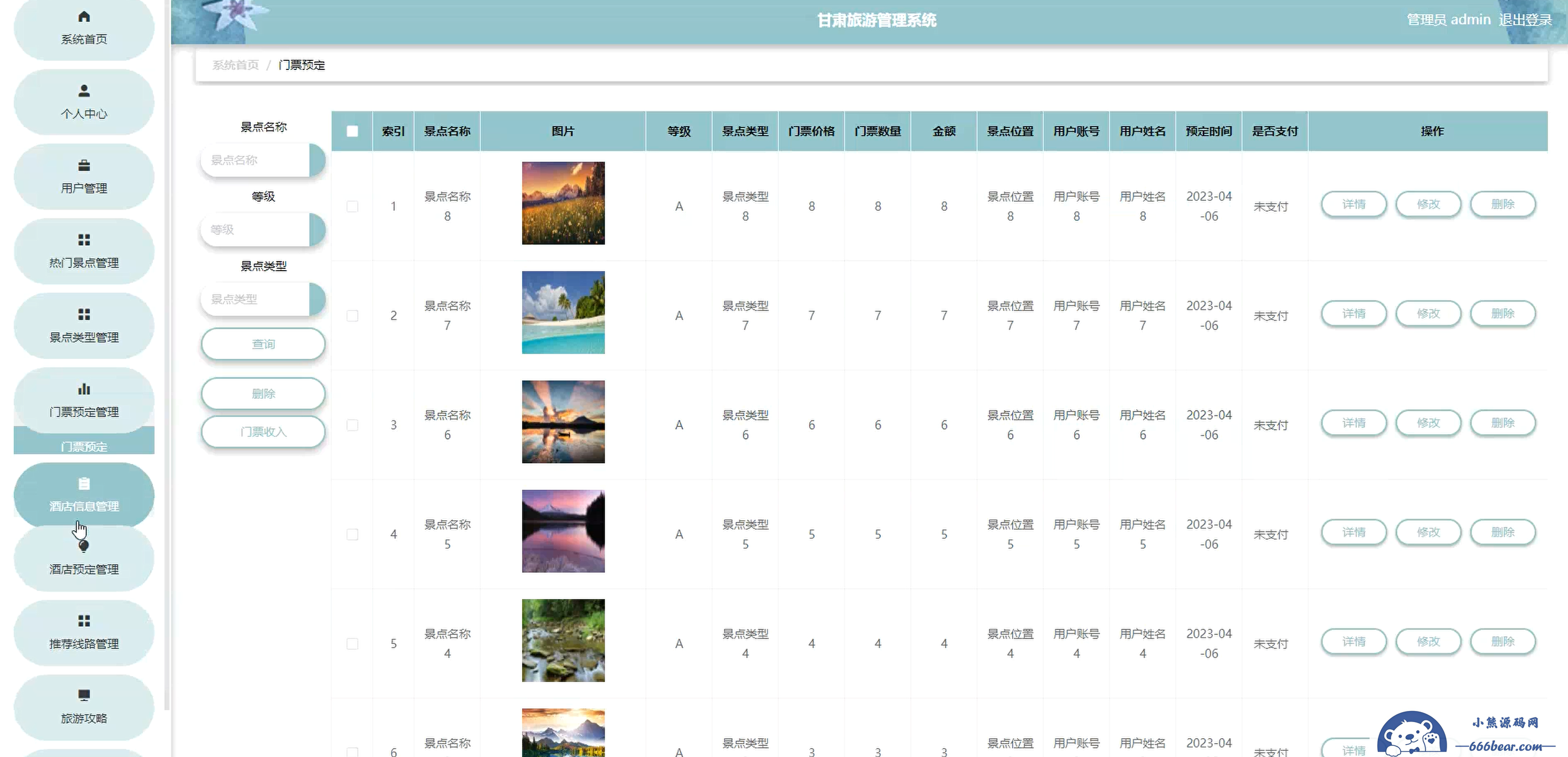Click 修改 for 景点名称5 row

point(1428,532)
